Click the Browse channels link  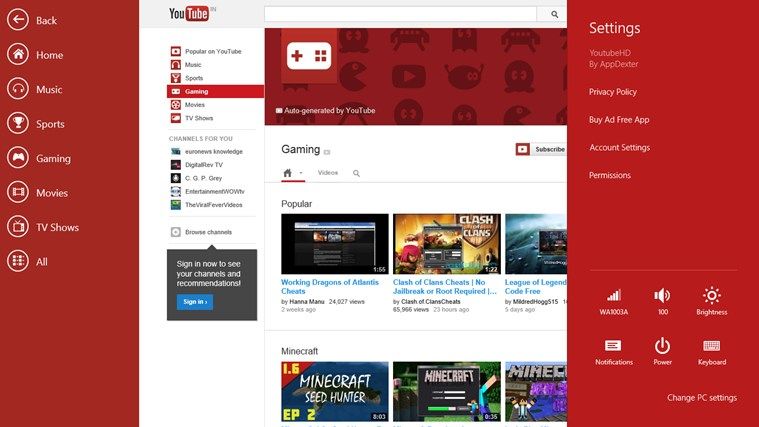[208, 232]
